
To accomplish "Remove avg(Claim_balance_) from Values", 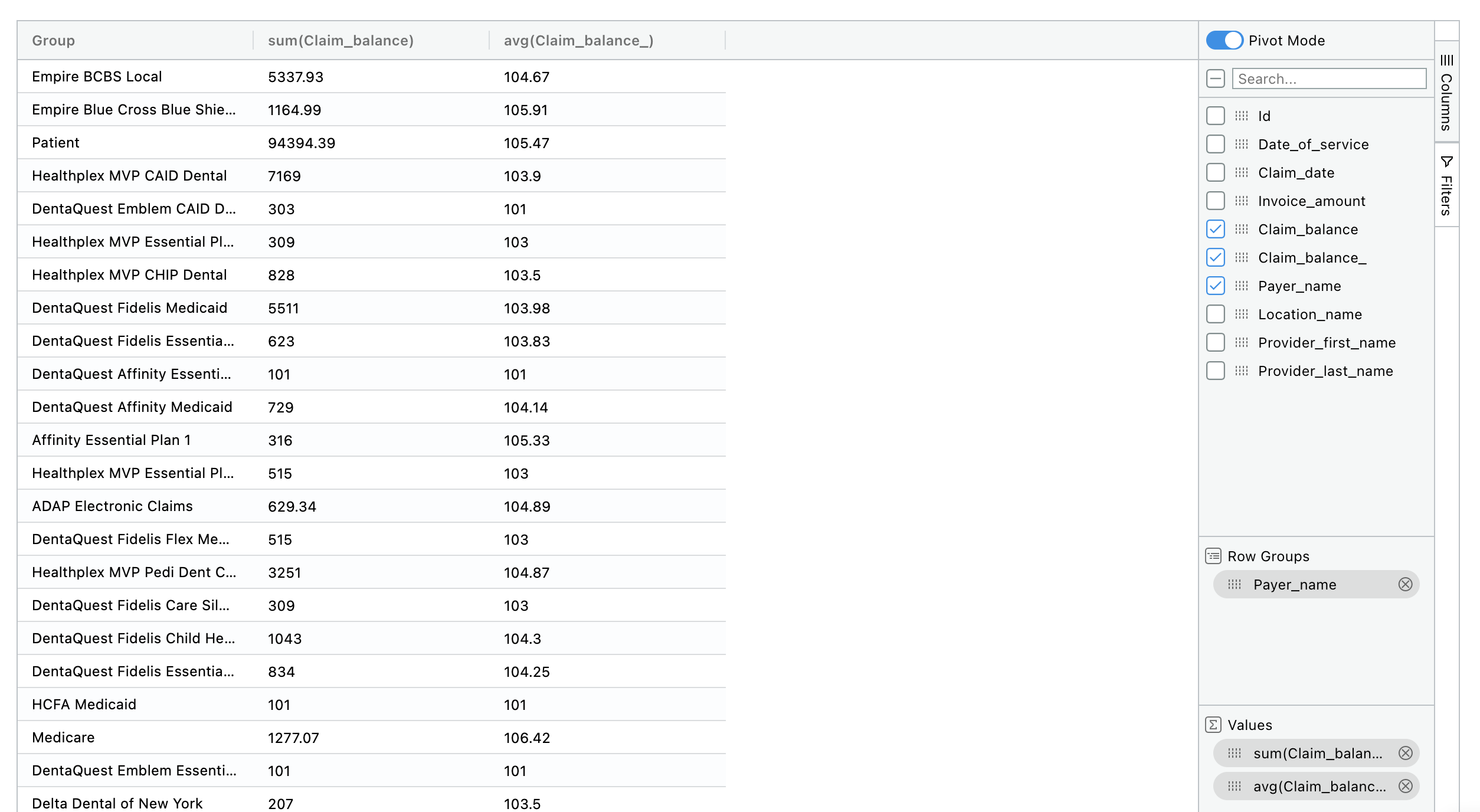I will click(x=1405, y=786).
